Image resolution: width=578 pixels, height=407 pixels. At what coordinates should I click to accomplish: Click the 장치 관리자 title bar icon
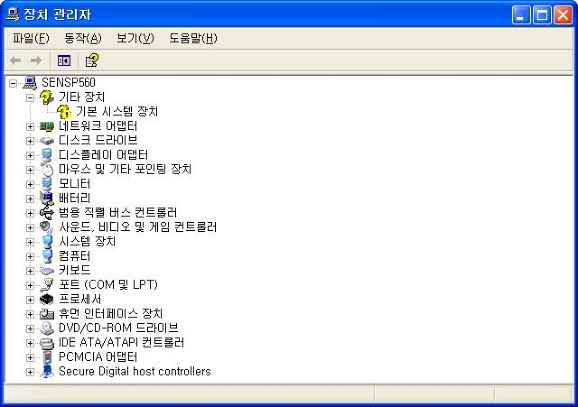click(12, 15)
